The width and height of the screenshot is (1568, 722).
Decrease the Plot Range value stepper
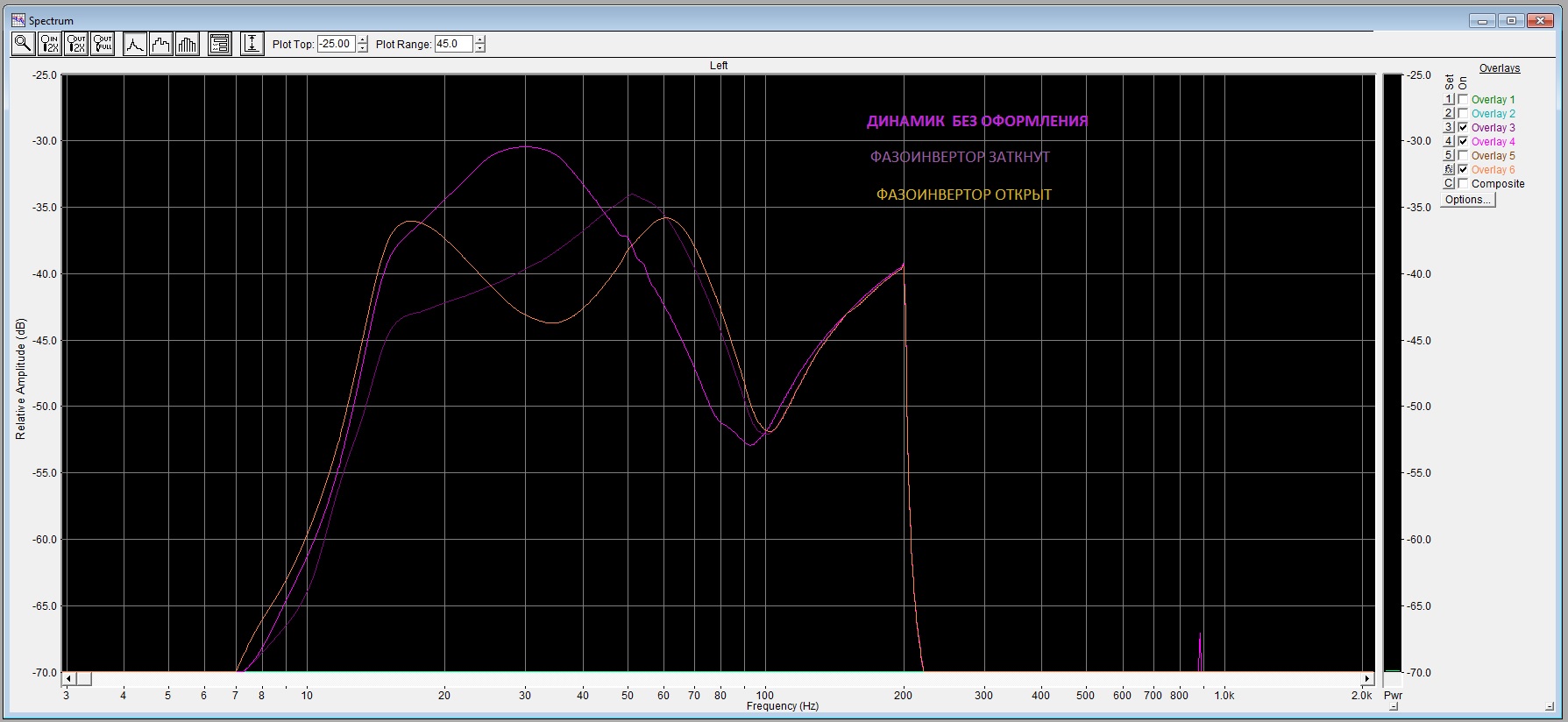479,48
